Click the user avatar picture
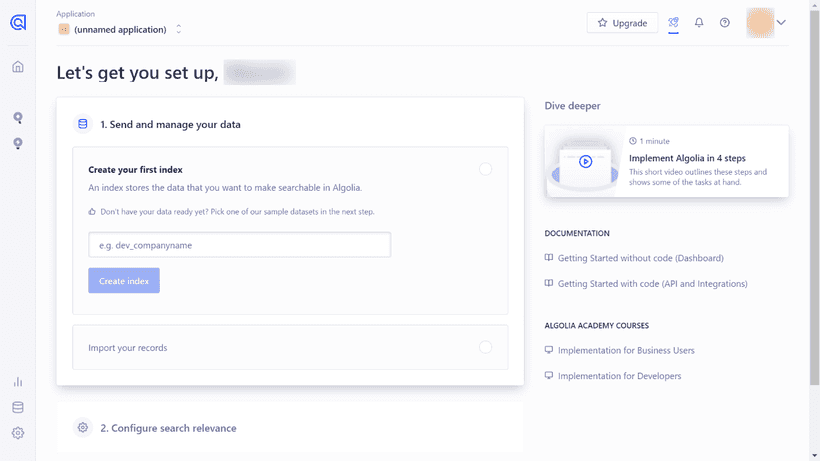Image resolution: width=820 pixels, height=461 pixels. tap(760, 22)
